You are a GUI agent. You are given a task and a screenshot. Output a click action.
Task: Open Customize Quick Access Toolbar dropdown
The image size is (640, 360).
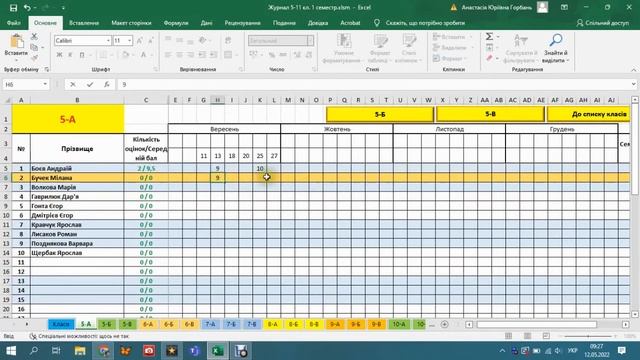(x=63, y=8)
